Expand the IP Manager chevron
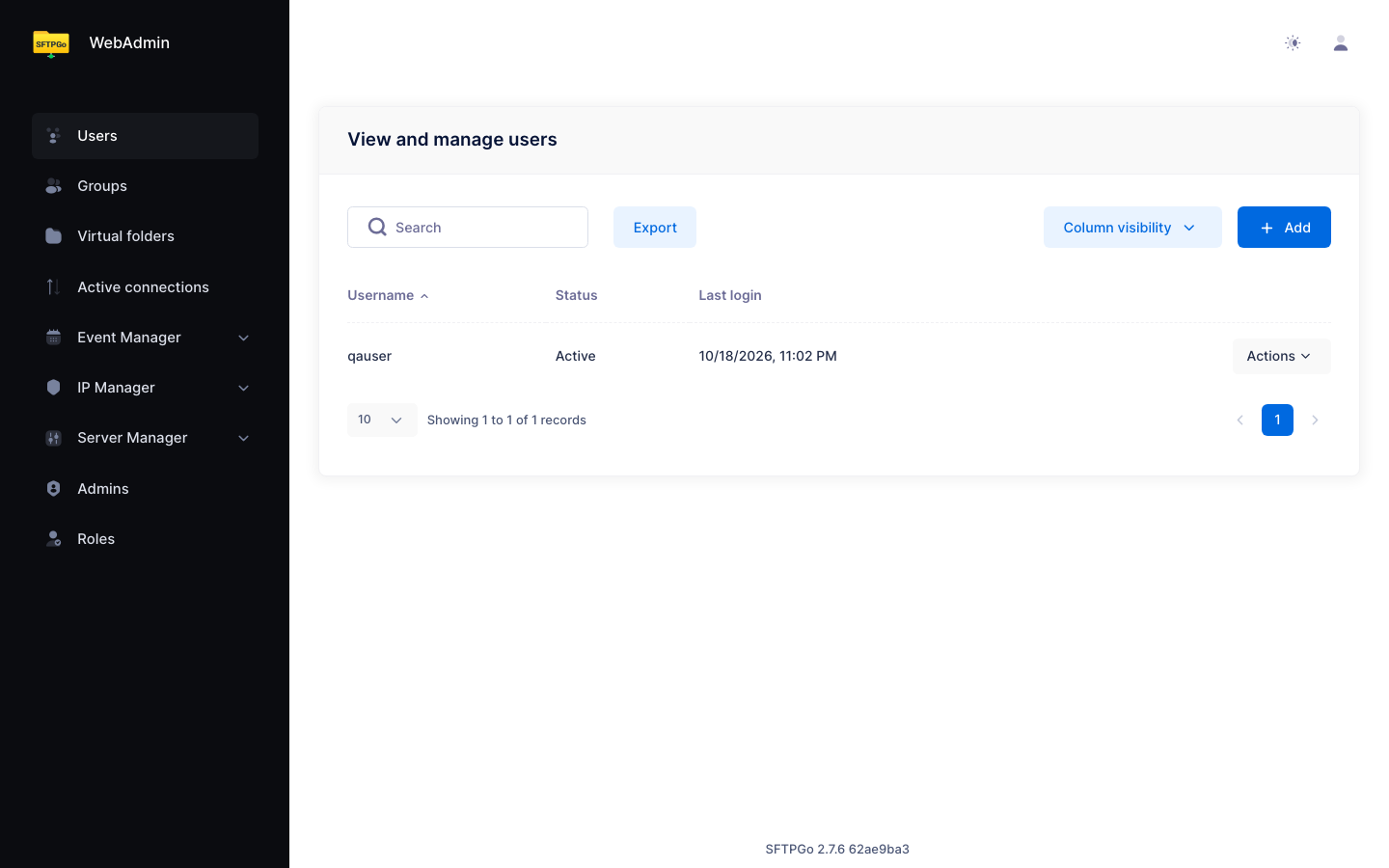 pyautogui.click(x=244, y=388)
